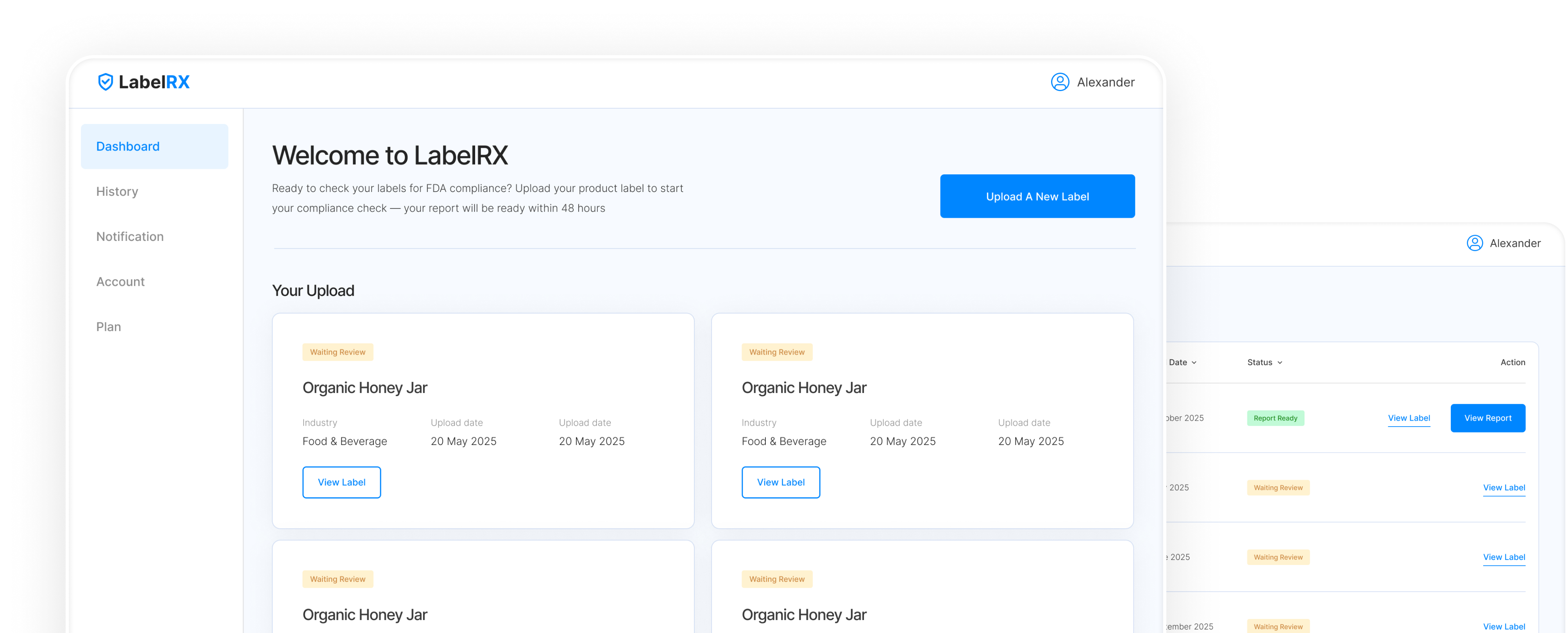This screenshot has width=1568, height=633.
Task: Click View Label on first Organic Honey Jar card
Action: [341, 482]
